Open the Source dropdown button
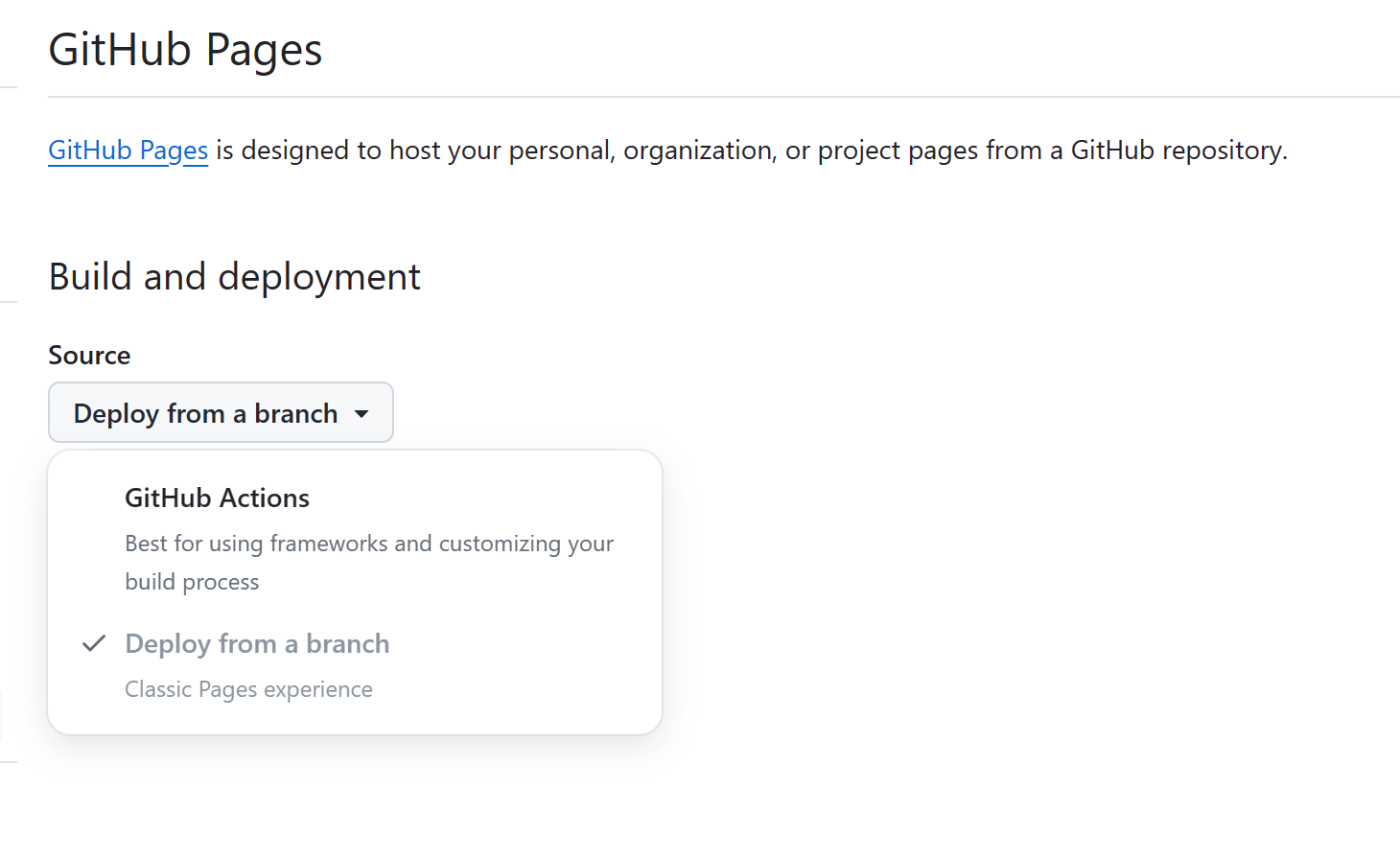Screen dimensions: 1400x857 pos(221,413)
